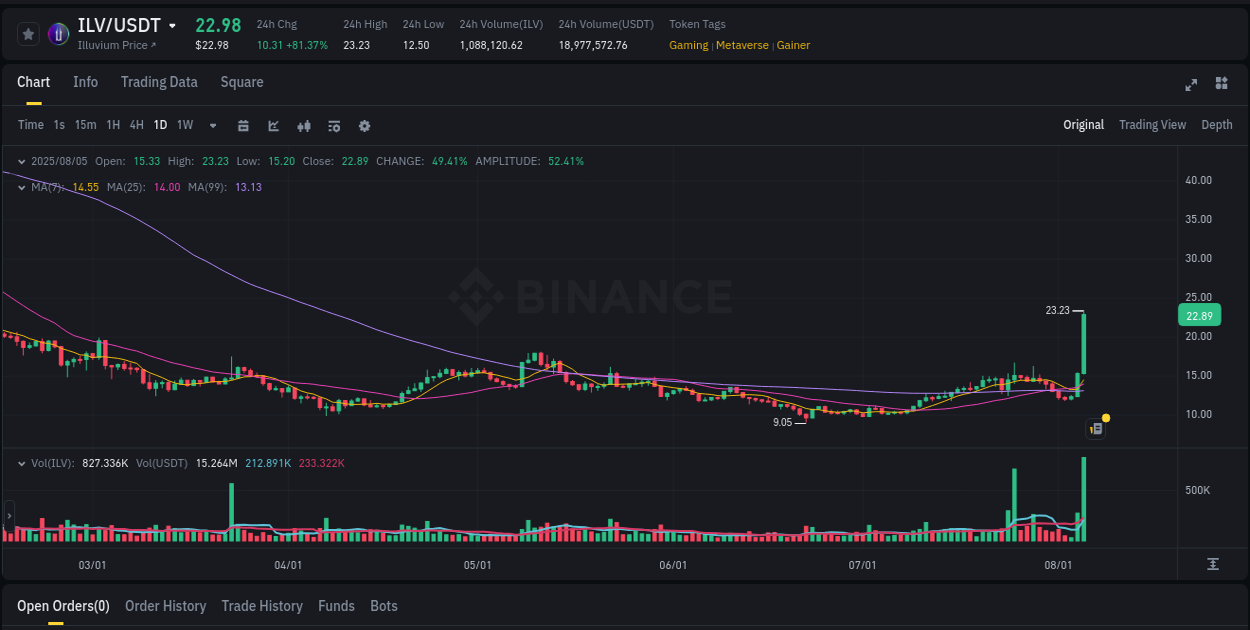
Task: Open the widget layout grid icon
Action: pyautogui.click(x=1221, y=86)
